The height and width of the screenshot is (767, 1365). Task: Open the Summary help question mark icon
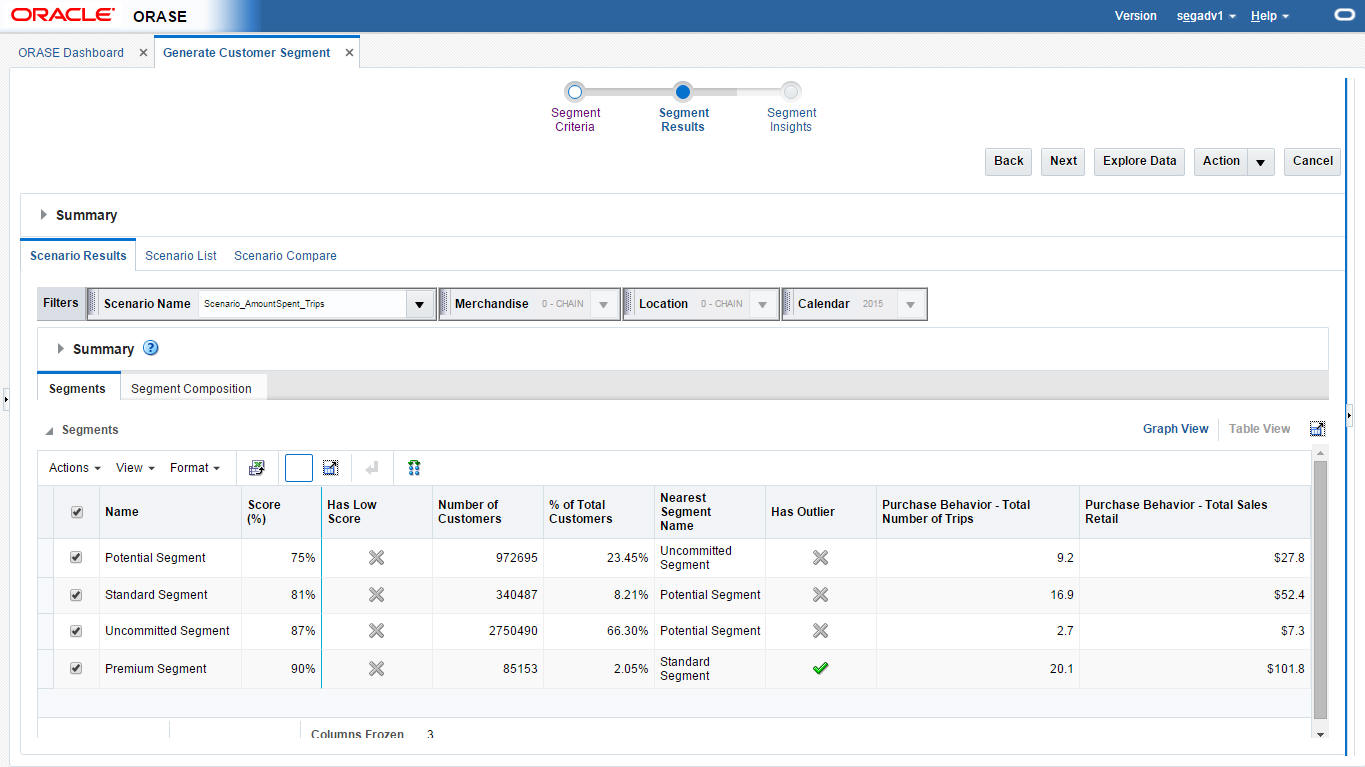pyautogui.click(x=151, y=349)
